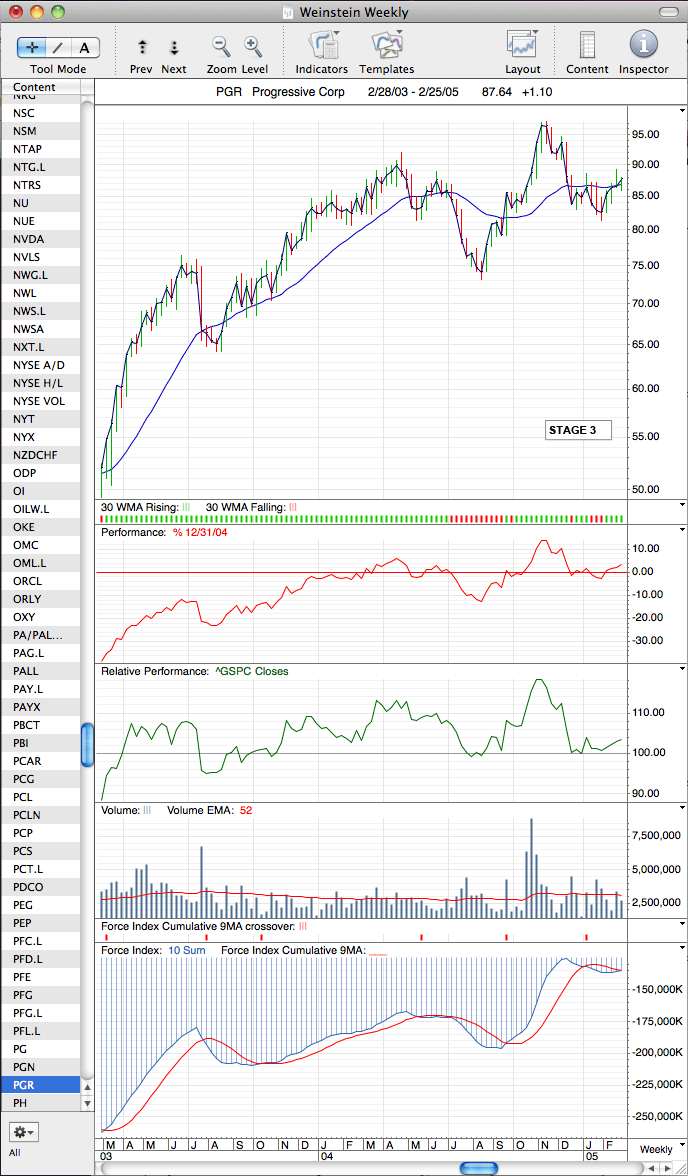
Task: Select PAYX in the symbol list
Action: pyautogui.click(x=41, y=707)
